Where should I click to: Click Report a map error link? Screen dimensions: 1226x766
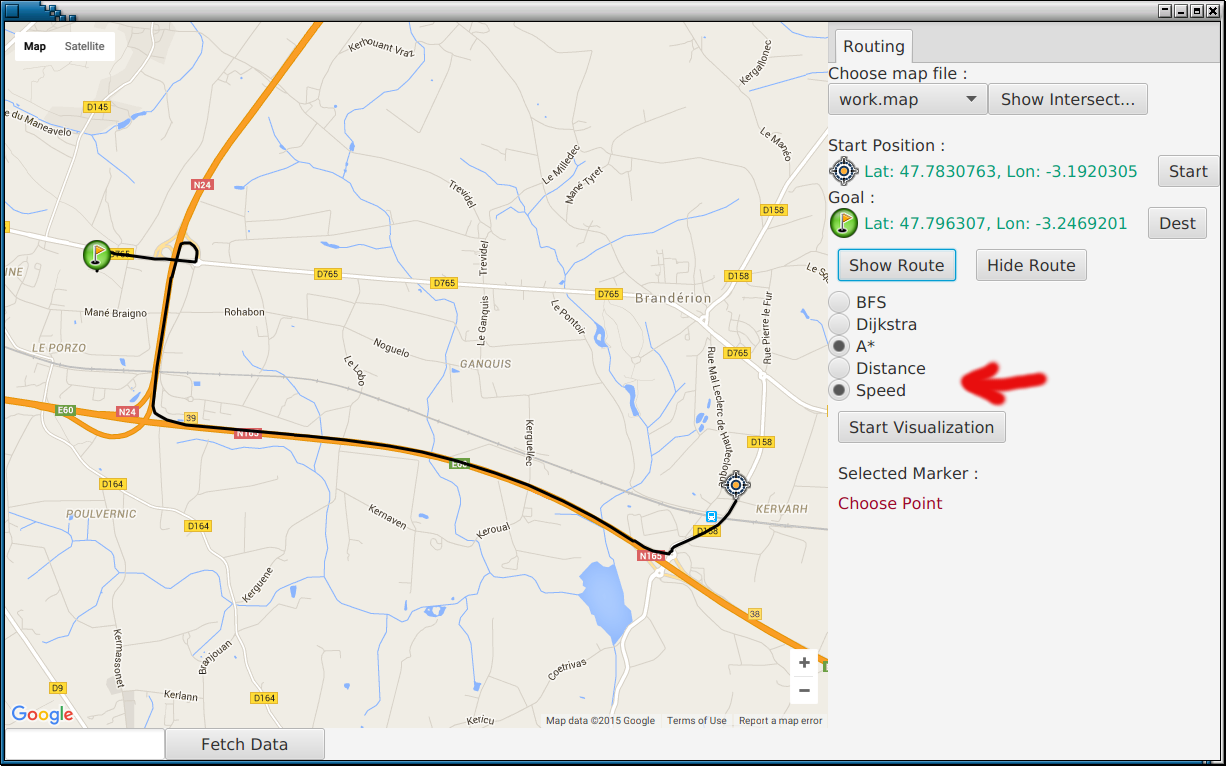tap(780, 721)
